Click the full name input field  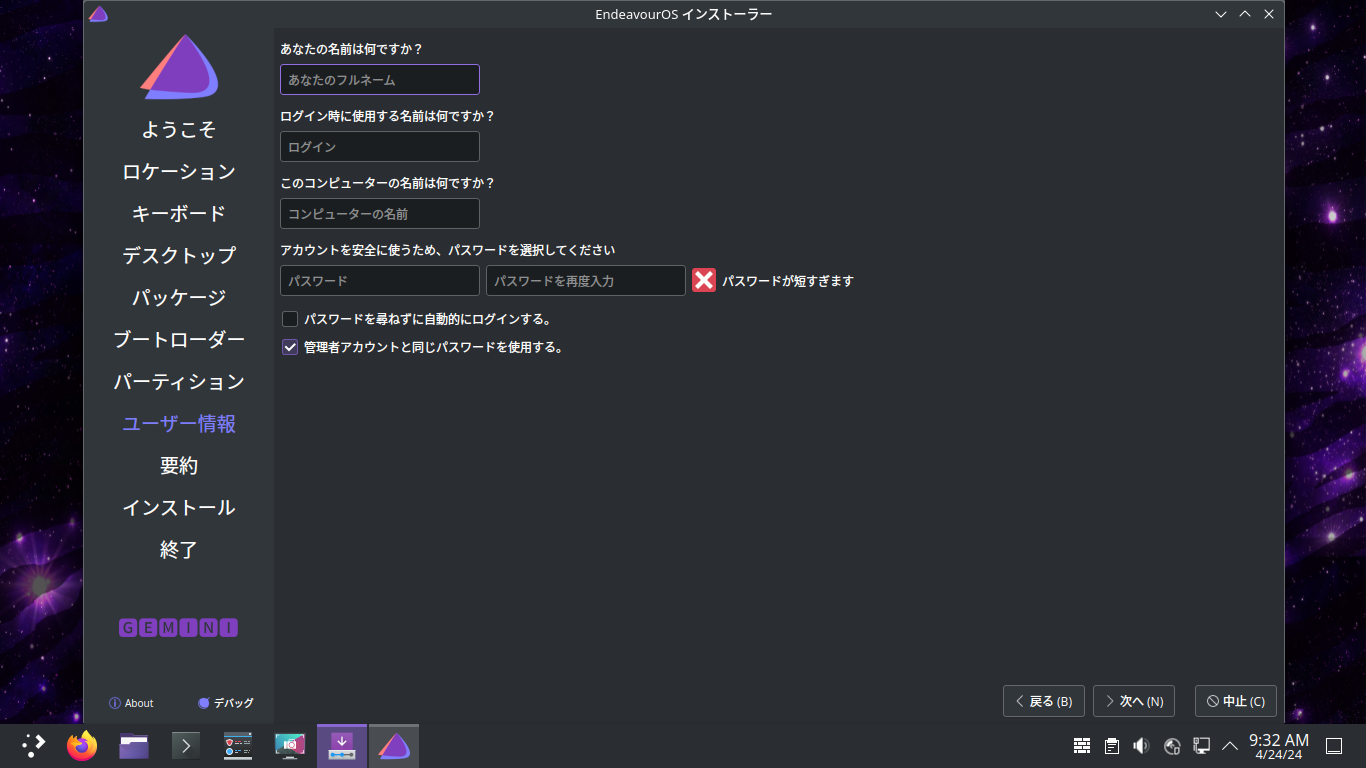click(x=380, y=79)
